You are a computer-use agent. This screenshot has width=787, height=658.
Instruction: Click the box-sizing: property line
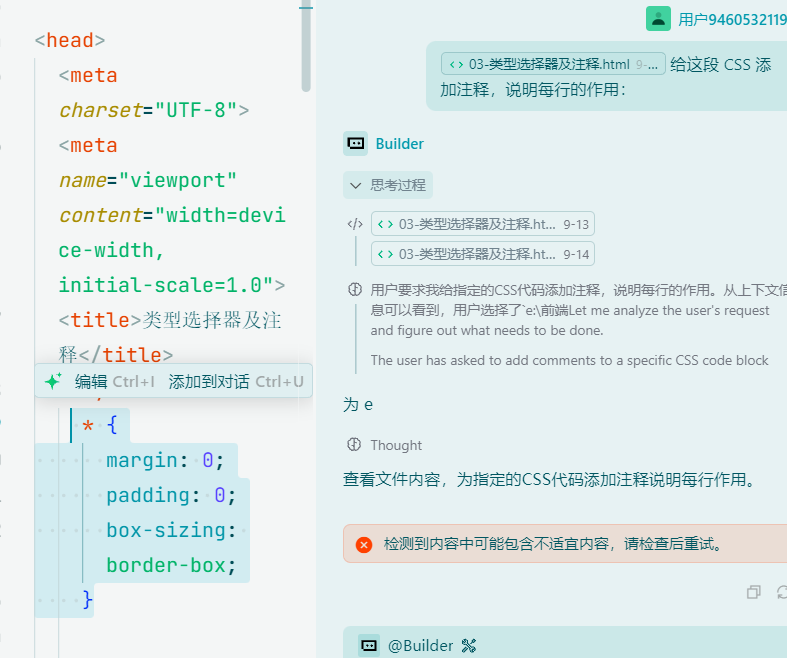pos(171,531)
